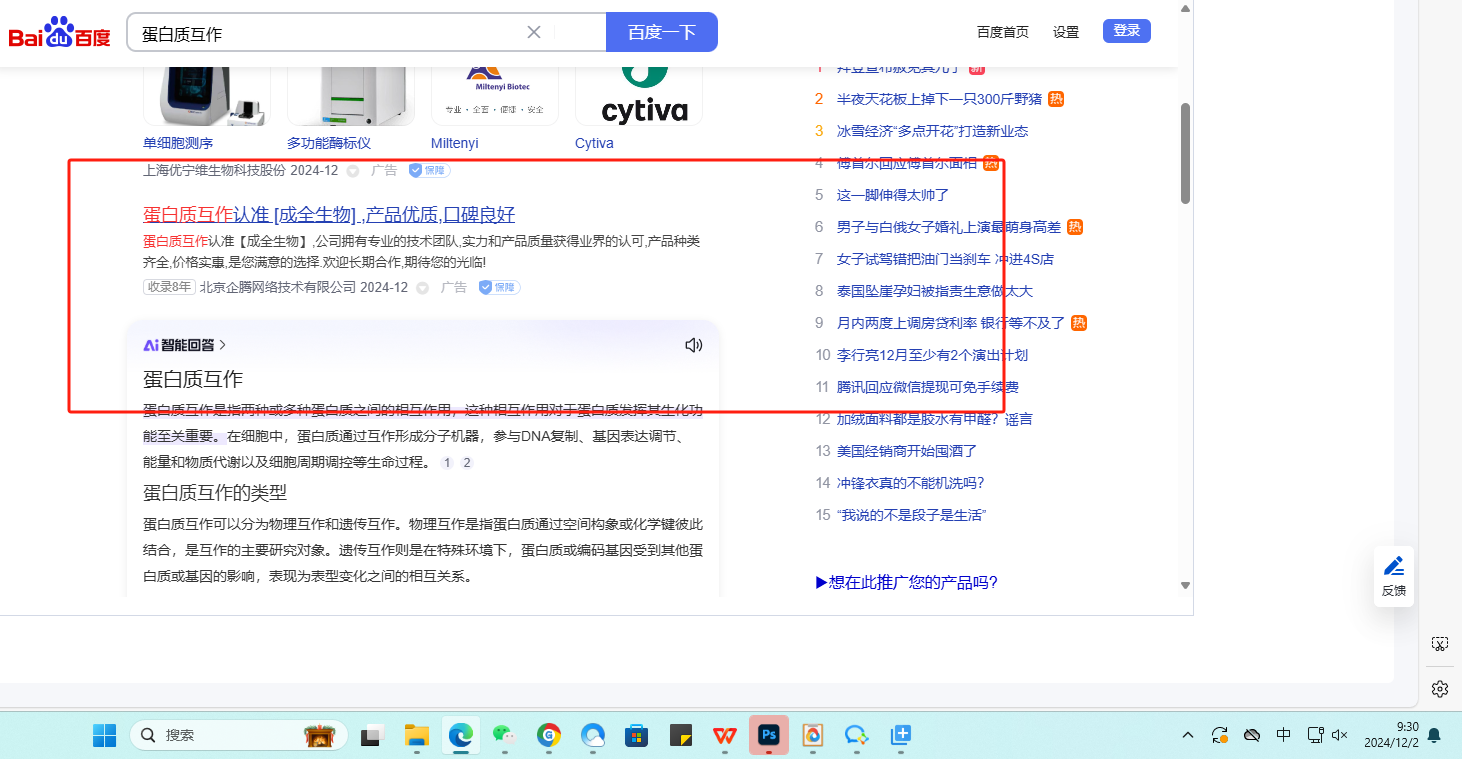Click the page vertical scrollbar thumb
1462x759 pixels.
[1186, 153]
